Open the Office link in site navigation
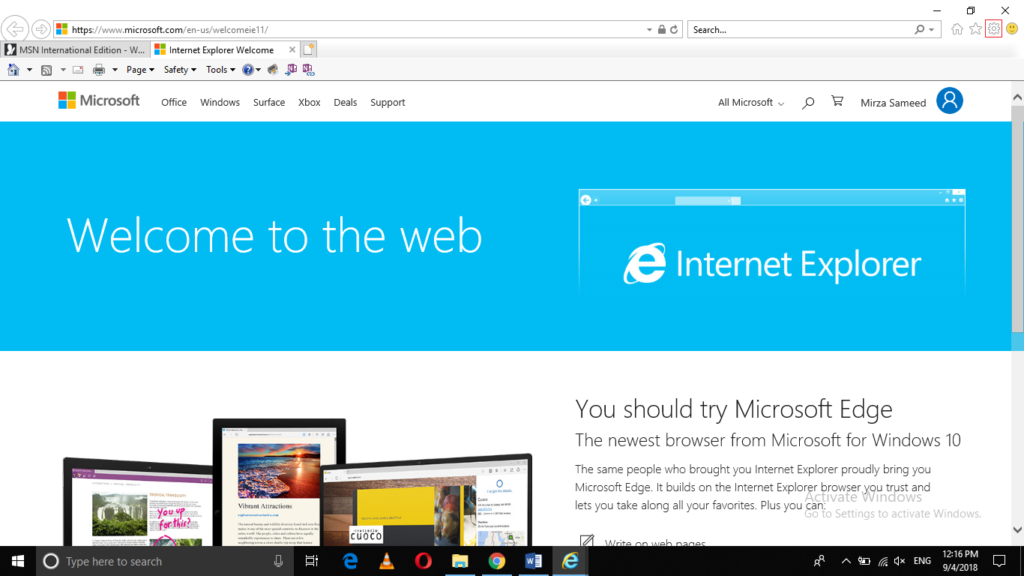The height and width of the screenshot is (576, 1024). click(174, 103)
